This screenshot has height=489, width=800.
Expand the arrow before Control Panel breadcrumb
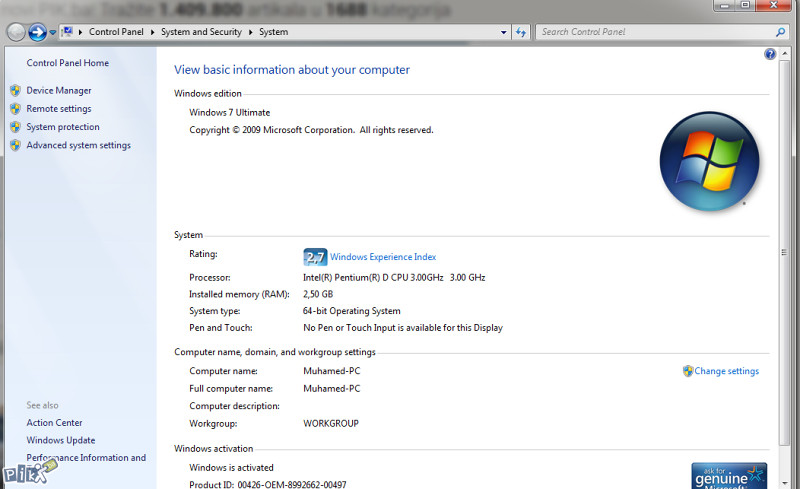(81, 32)
